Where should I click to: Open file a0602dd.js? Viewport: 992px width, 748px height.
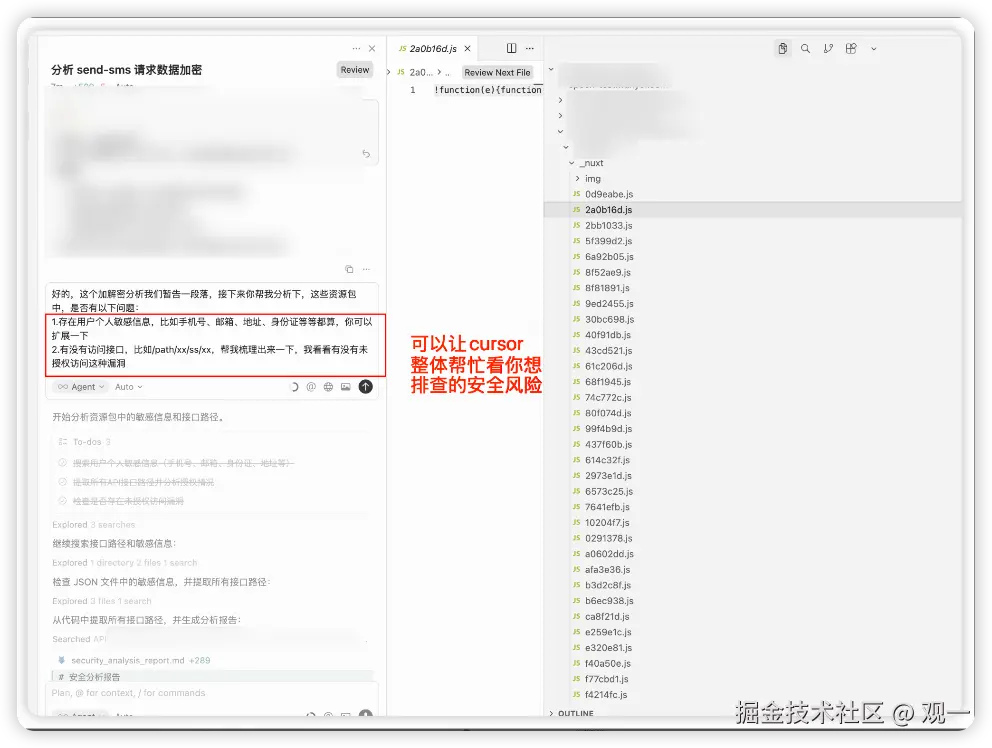coord(609,554)
